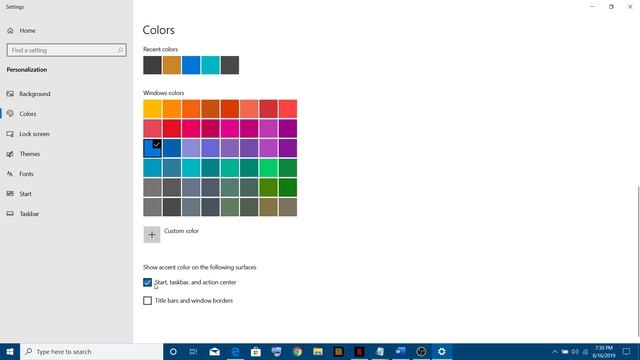Click 'Show accent color on the following surfaces' text

pyautogui.click(x=200, y=267)
